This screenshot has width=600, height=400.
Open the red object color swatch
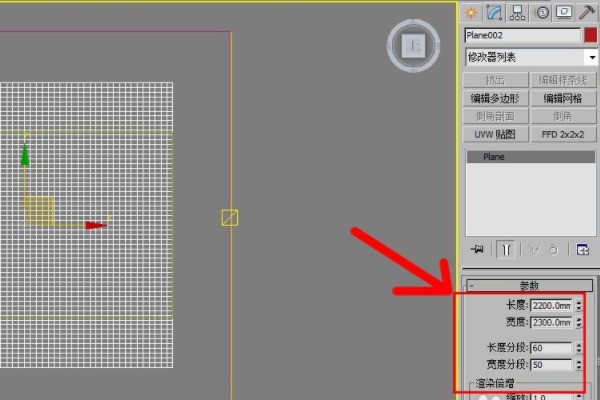point(590,35)
